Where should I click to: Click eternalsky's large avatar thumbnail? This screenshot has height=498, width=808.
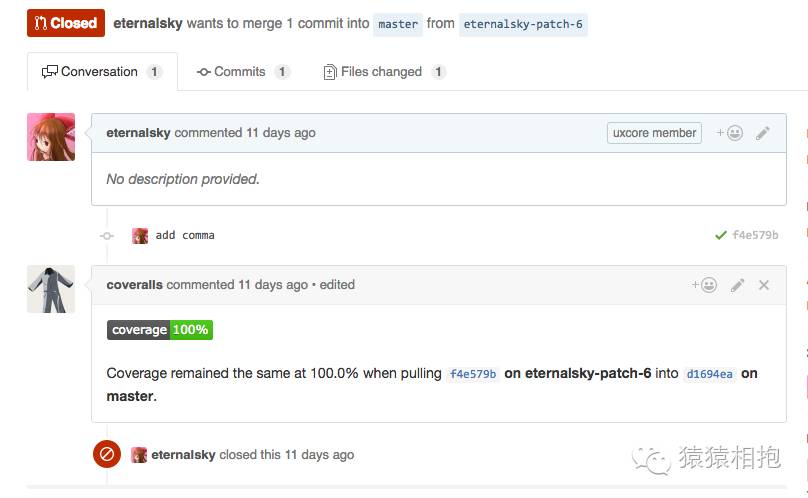(x=51, y=137)
